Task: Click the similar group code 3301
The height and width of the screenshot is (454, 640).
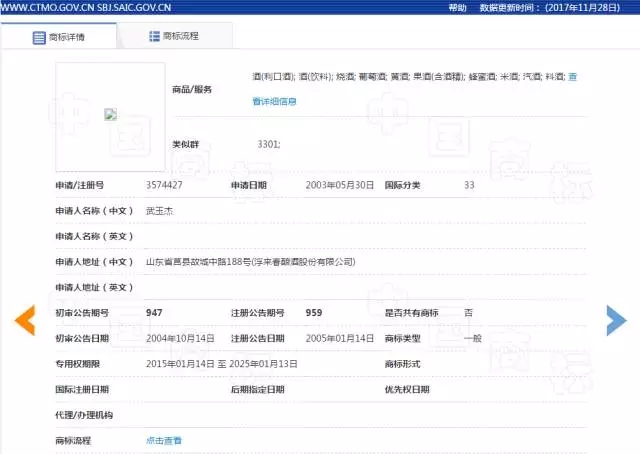Action: point(269,144)
